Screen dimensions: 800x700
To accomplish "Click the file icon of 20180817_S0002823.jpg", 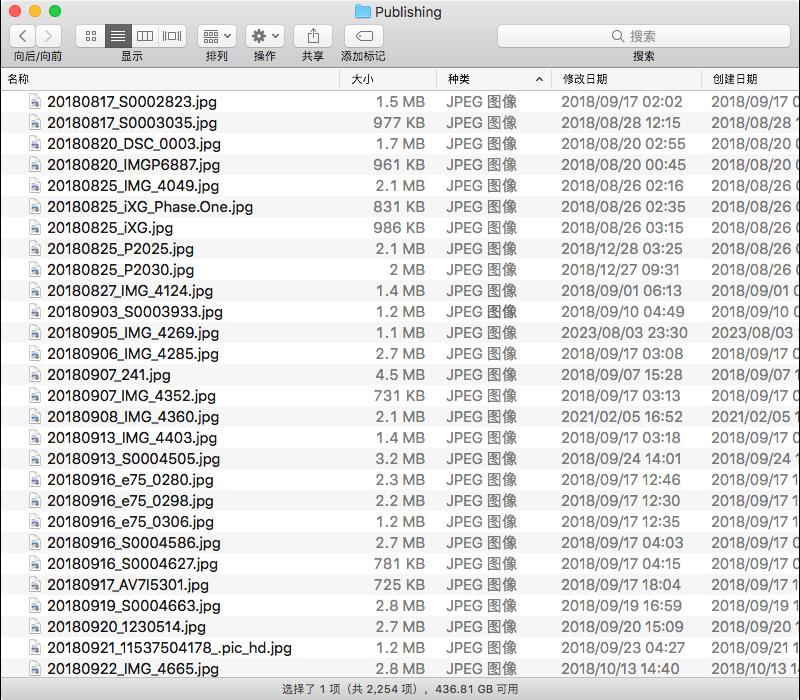I will 35,102.
